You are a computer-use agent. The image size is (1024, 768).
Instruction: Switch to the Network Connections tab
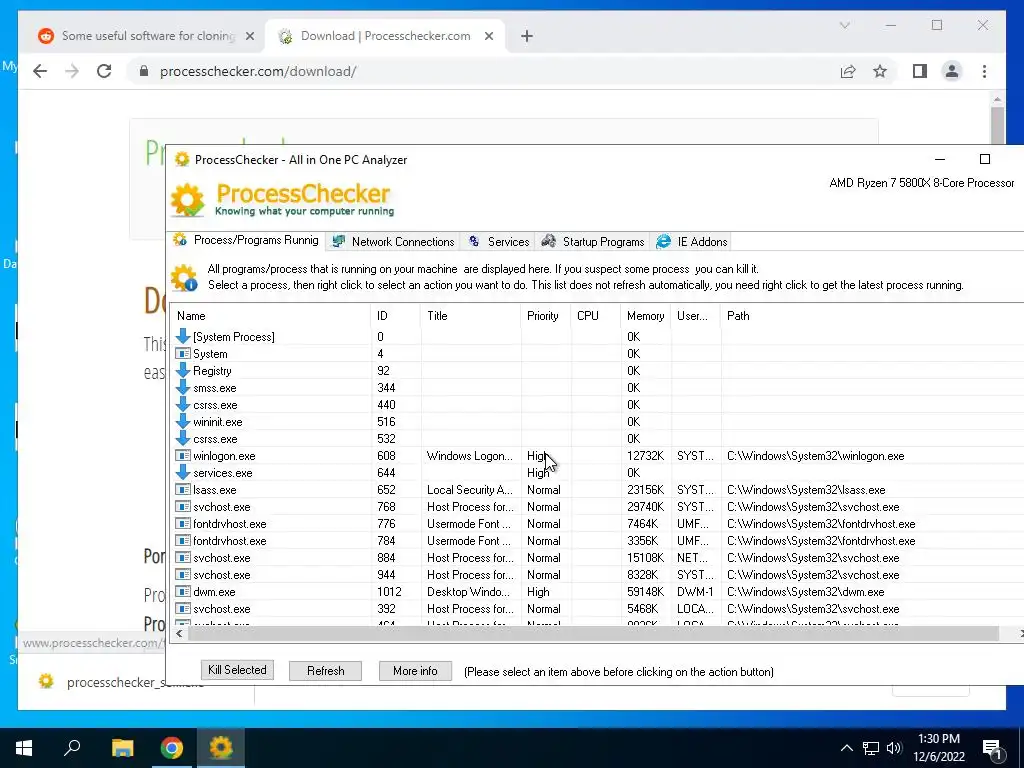(x=392, y=242)
